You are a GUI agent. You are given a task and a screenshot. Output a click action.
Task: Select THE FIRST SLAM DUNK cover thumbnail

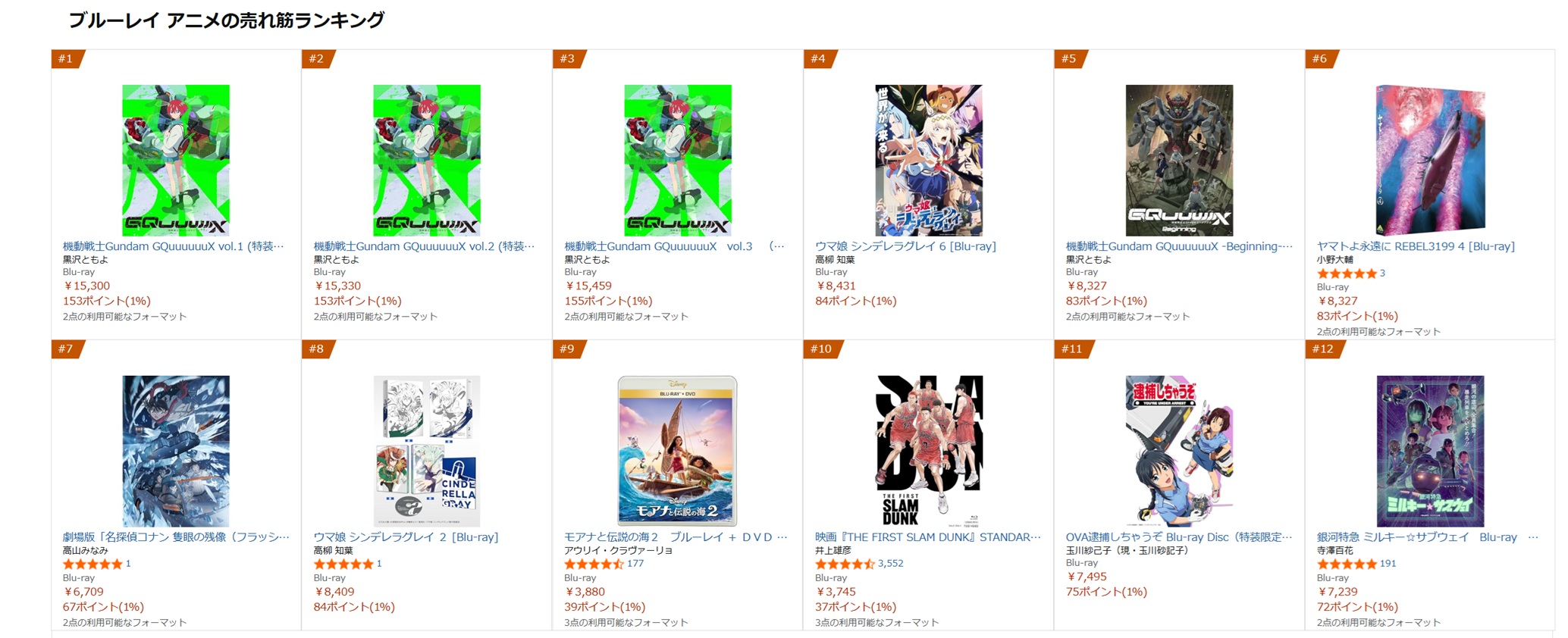[929, 451]
